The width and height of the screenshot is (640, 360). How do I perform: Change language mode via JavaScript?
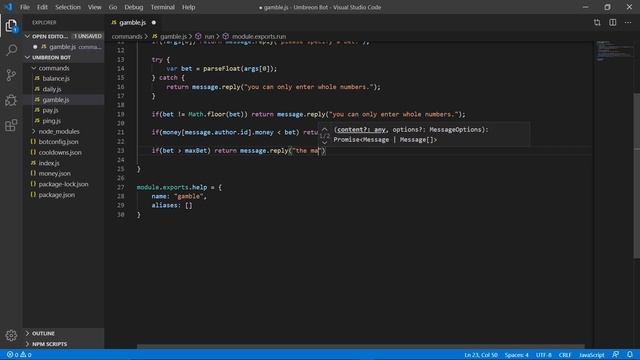591,355
